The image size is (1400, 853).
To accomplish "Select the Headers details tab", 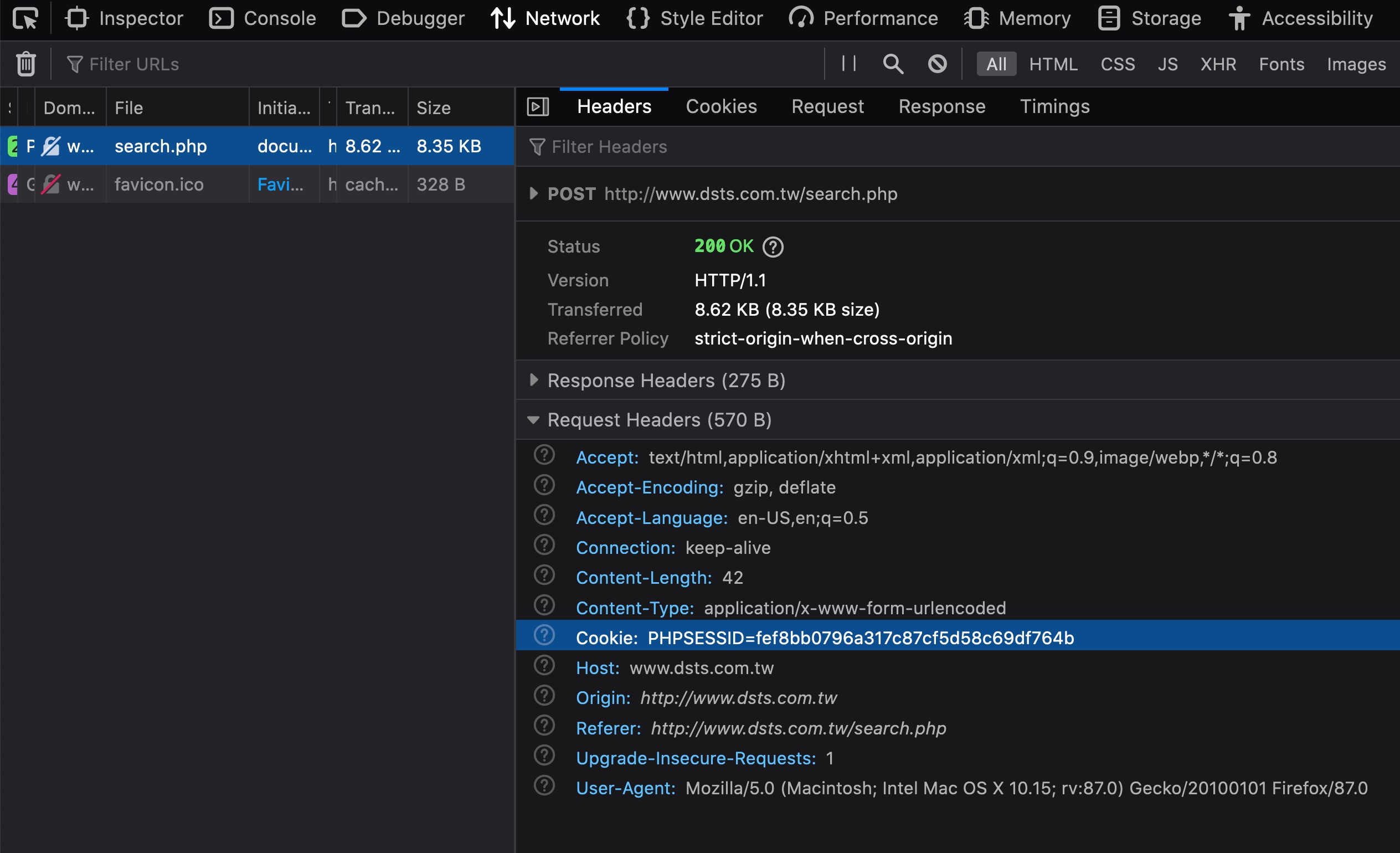I will tap(614, 107).
